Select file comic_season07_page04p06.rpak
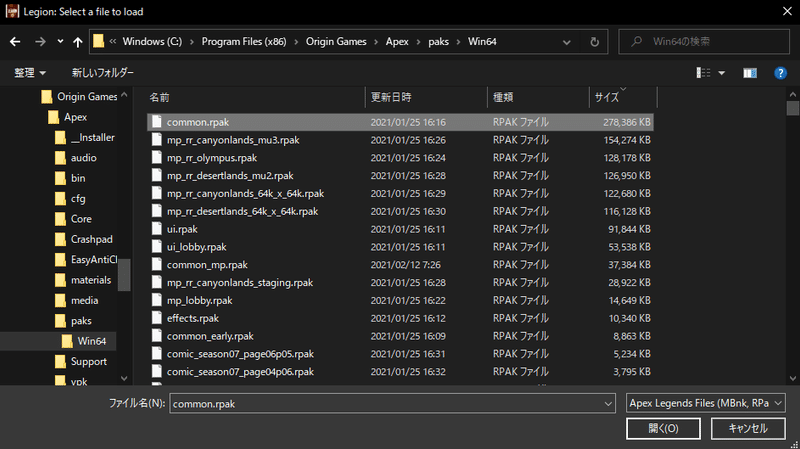Screen dimensions: 800x449 (x=401, y=372)
